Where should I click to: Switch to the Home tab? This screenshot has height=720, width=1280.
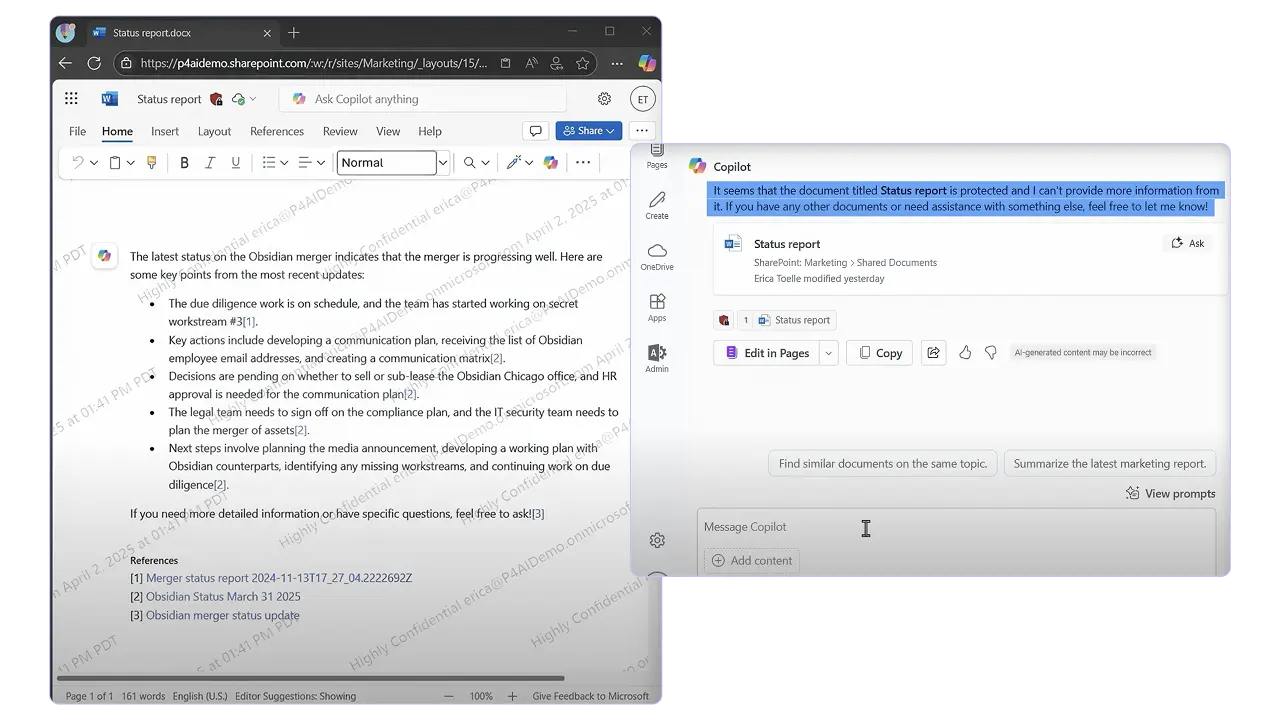[x=117, y=131]
